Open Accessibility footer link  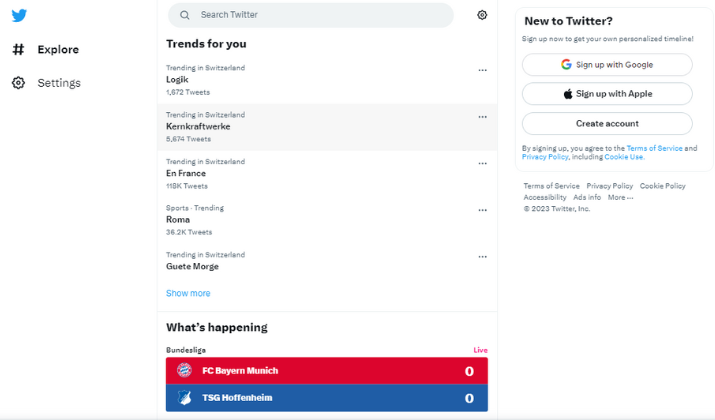pos(545,197)
